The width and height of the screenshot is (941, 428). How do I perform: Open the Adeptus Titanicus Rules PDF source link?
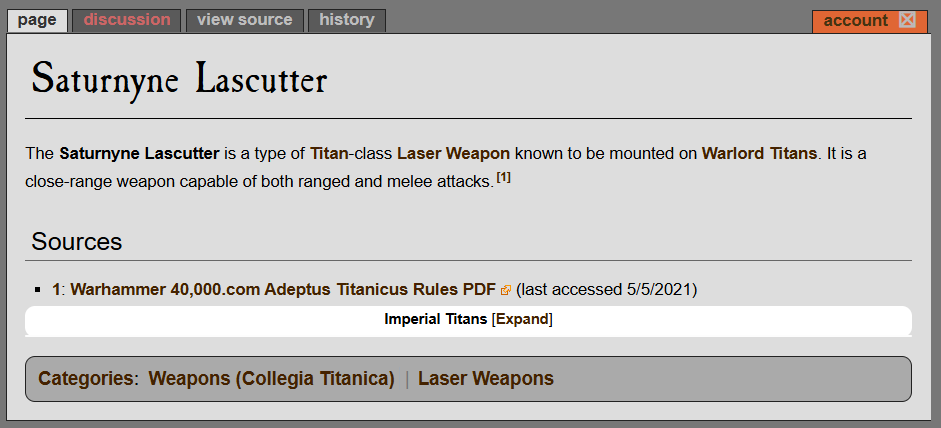pyautogui.click(x=283, y=290)
